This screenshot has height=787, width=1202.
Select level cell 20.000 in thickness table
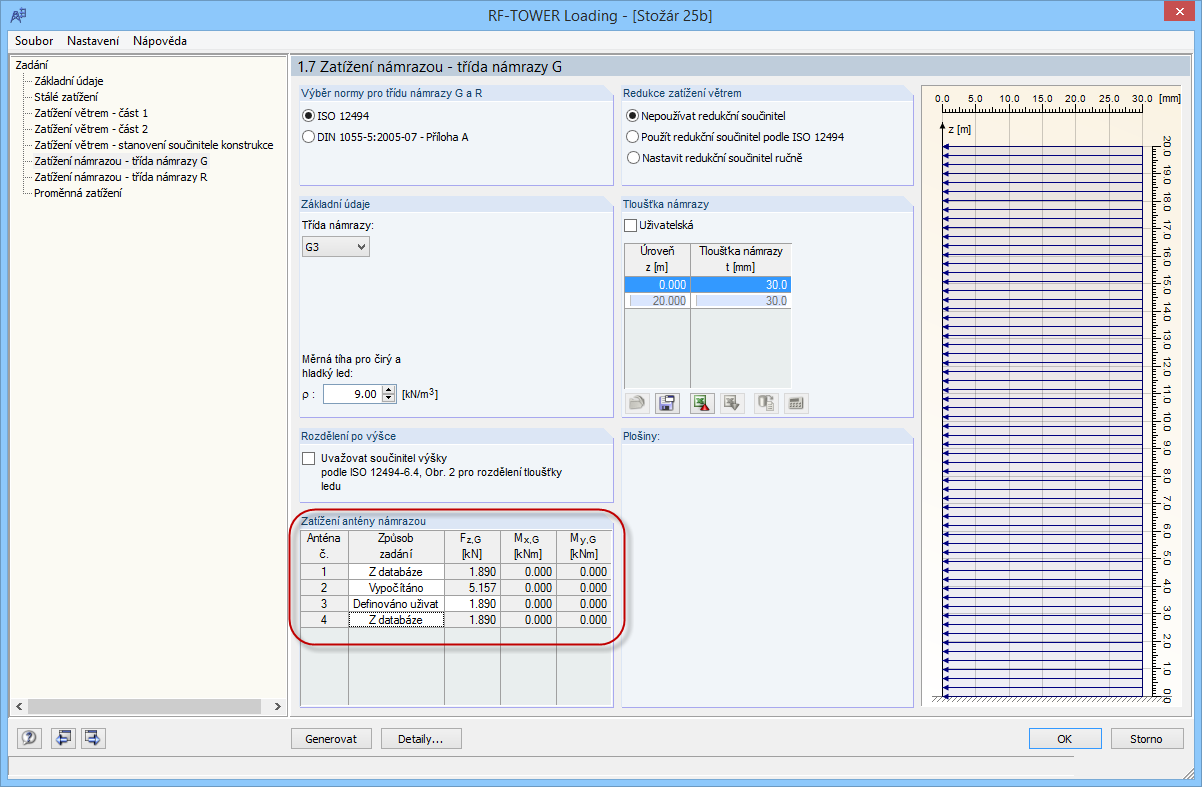click(657, 300)
